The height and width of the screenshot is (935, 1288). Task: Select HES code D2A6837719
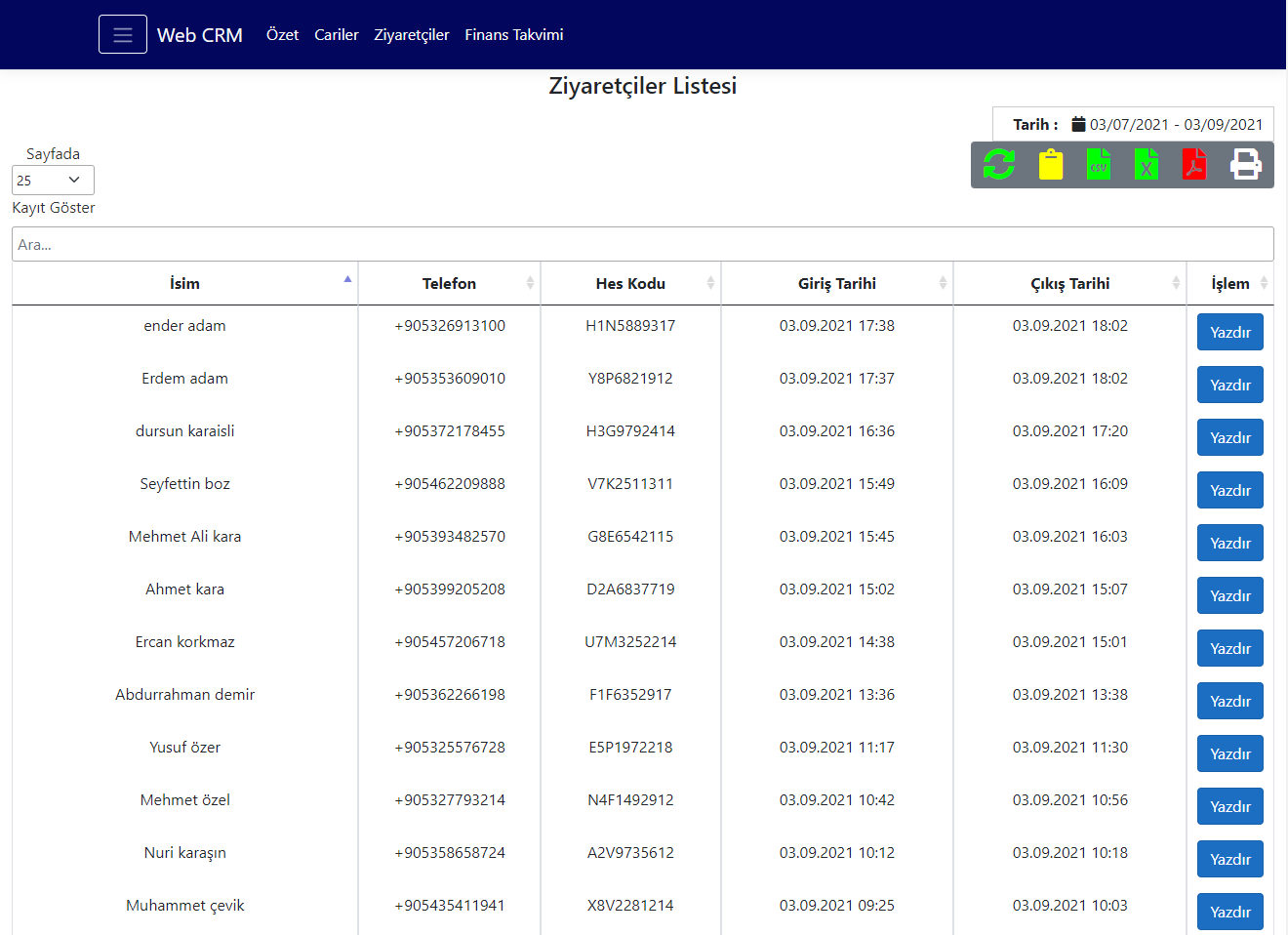click(x=630, y=589)
